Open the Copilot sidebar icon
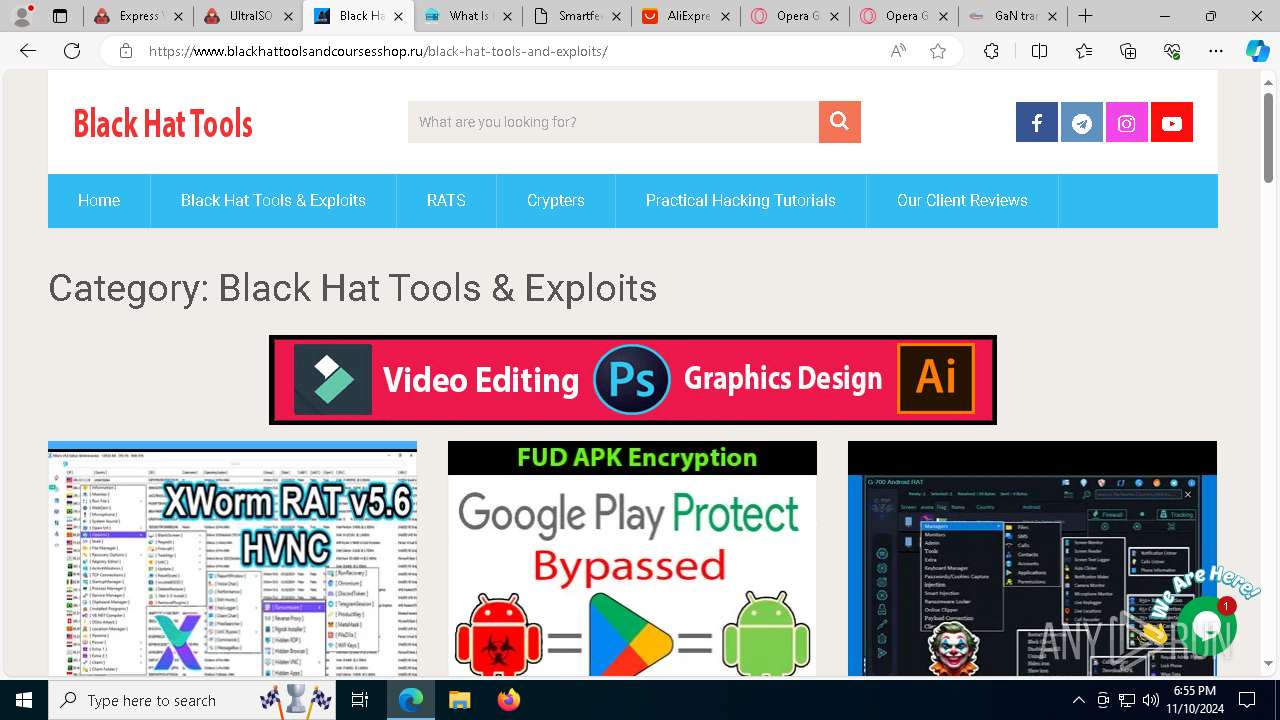This screenshot has height=720, width=1280. (1257, 51)
